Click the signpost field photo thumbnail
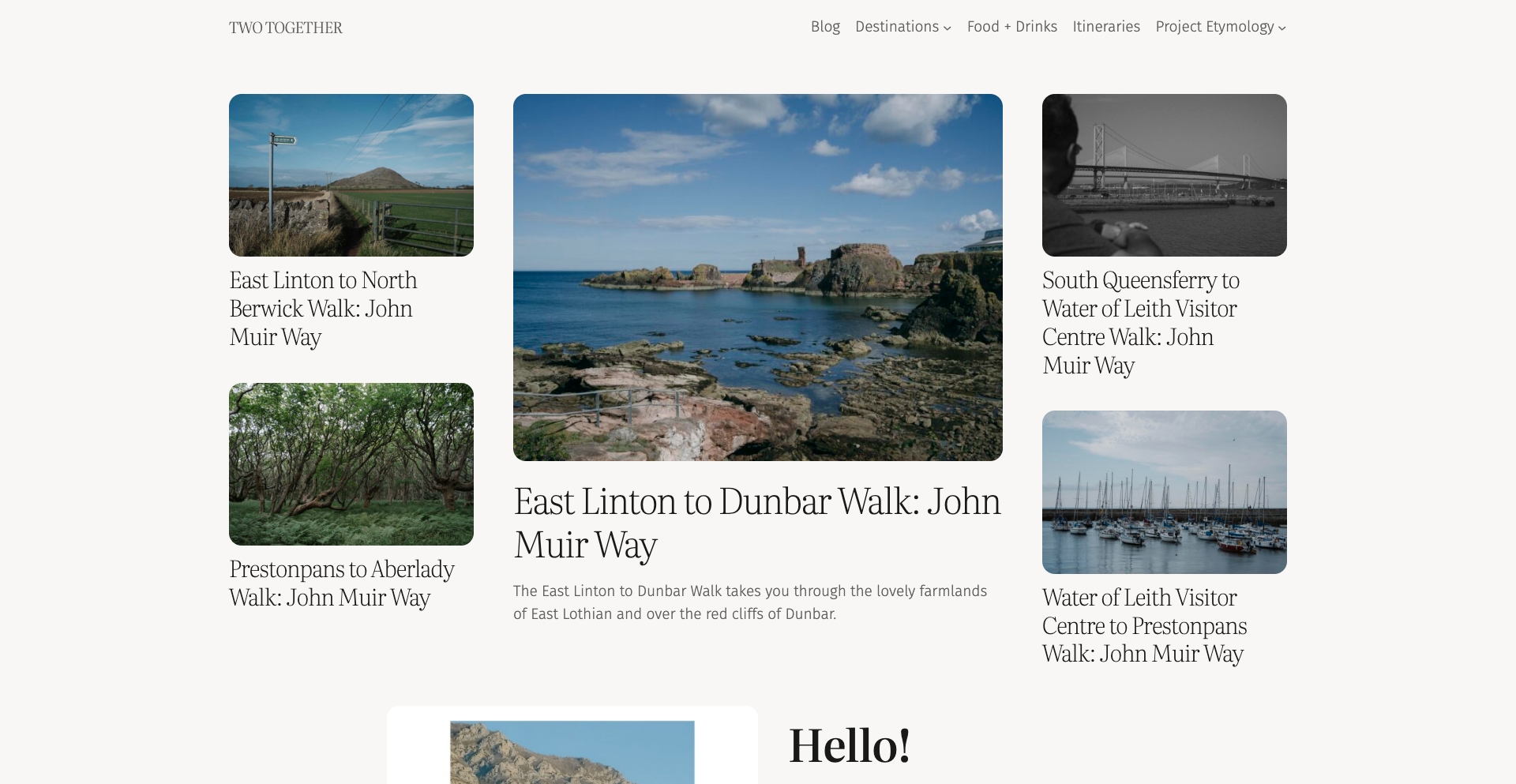Image resolution: width=1516 pixels, height=784 pixels. coord(351,174)
